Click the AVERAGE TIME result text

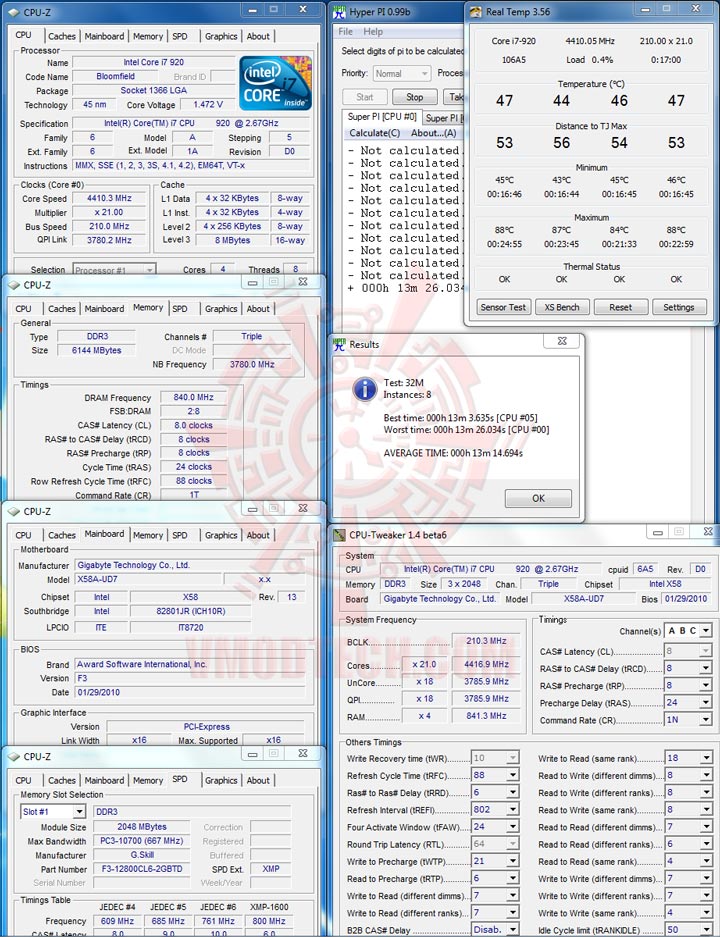click(453, 453)
